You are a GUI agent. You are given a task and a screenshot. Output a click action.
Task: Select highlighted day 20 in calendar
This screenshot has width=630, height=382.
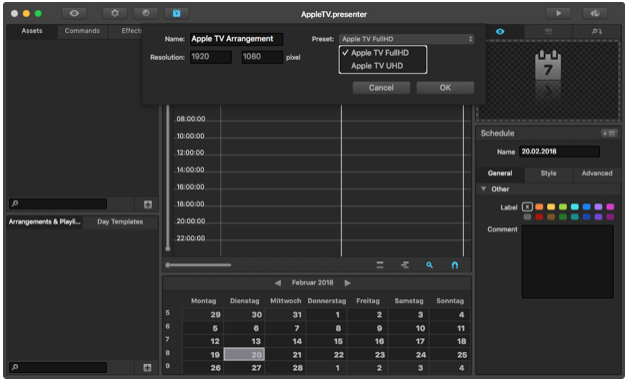point(244,354)
